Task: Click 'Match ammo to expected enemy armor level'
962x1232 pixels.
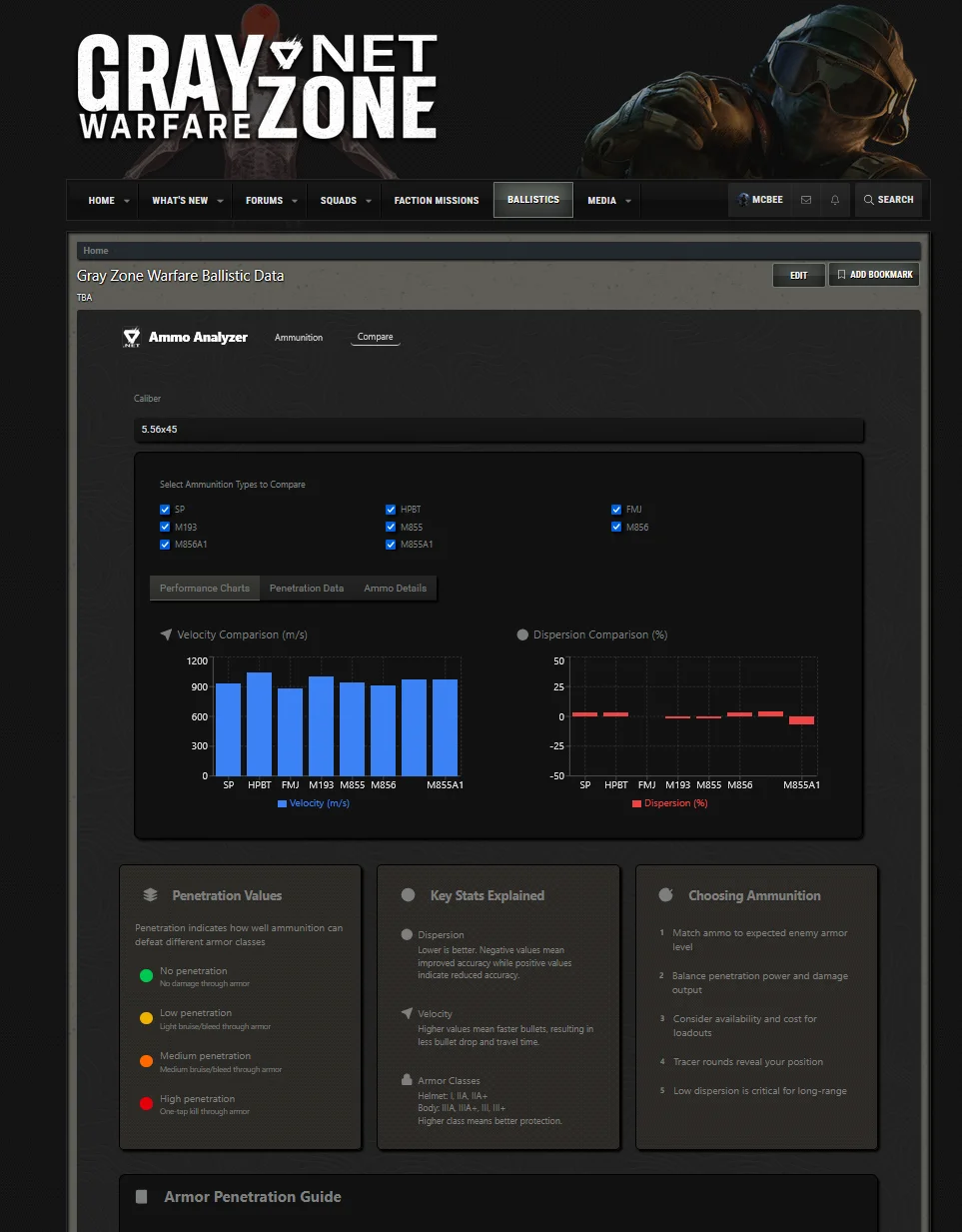Action: (x=759, y=940)
